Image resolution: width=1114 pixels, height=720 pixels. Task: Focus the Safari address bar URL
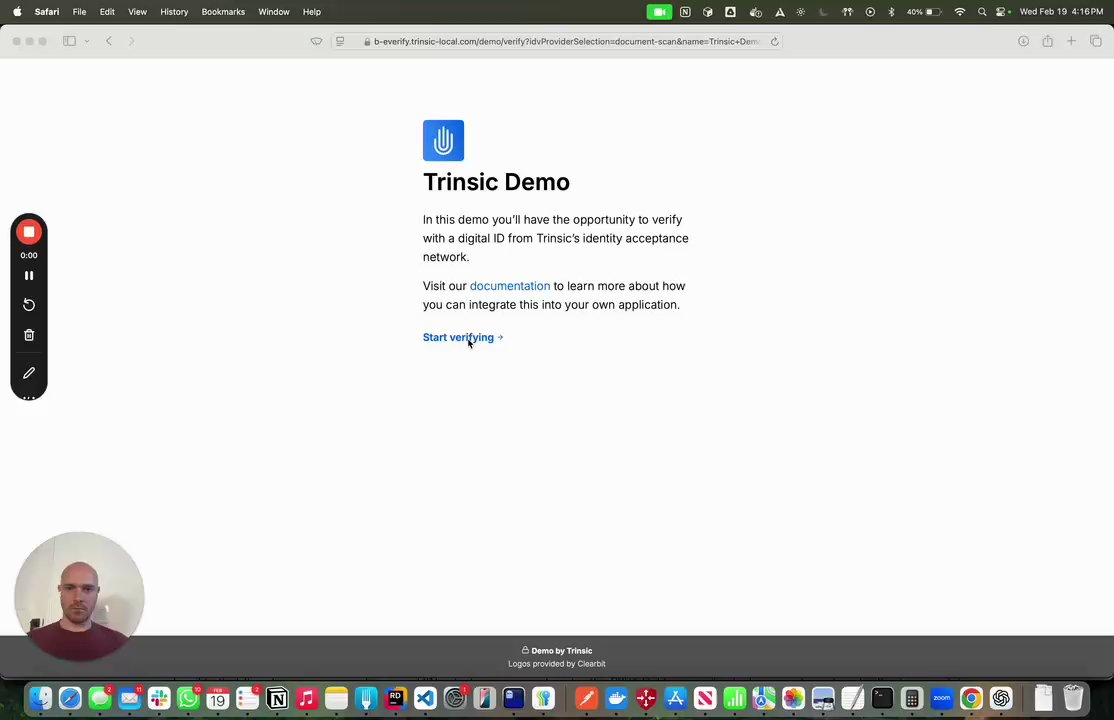pyautogui.click(x=566, y=41)
